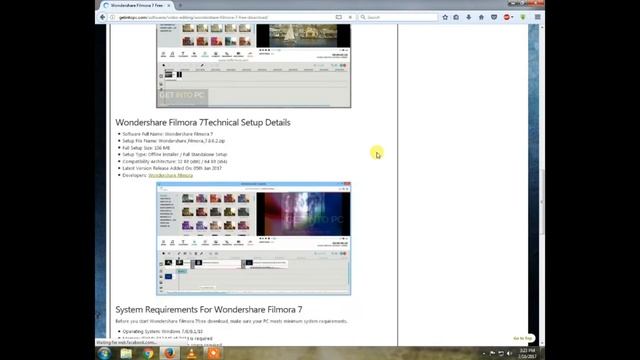
Task: Click the Setup Type Offline Installer list item
Action: point(175,154)
